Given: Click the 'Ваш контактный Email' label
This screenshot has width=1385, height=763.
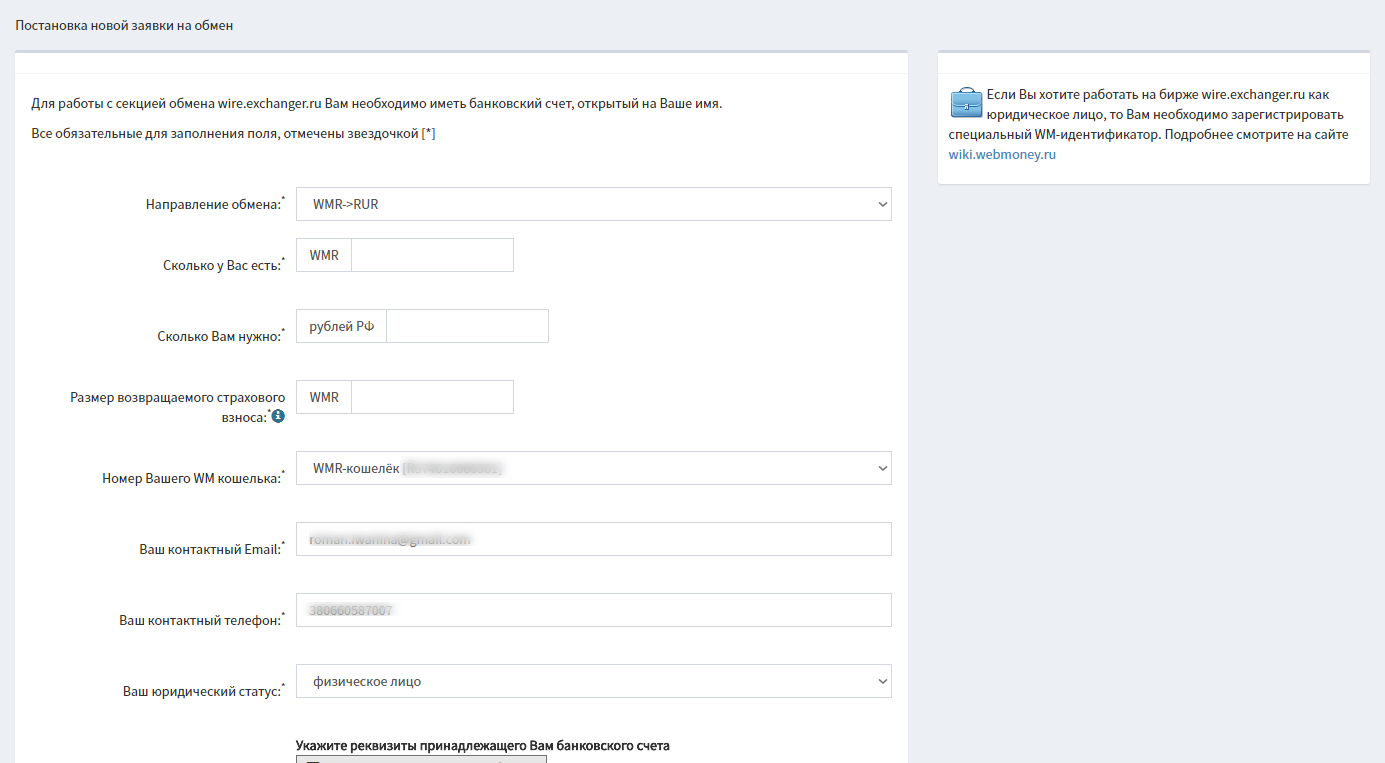Looking at the screenshot, I should [x=209, y=550].
